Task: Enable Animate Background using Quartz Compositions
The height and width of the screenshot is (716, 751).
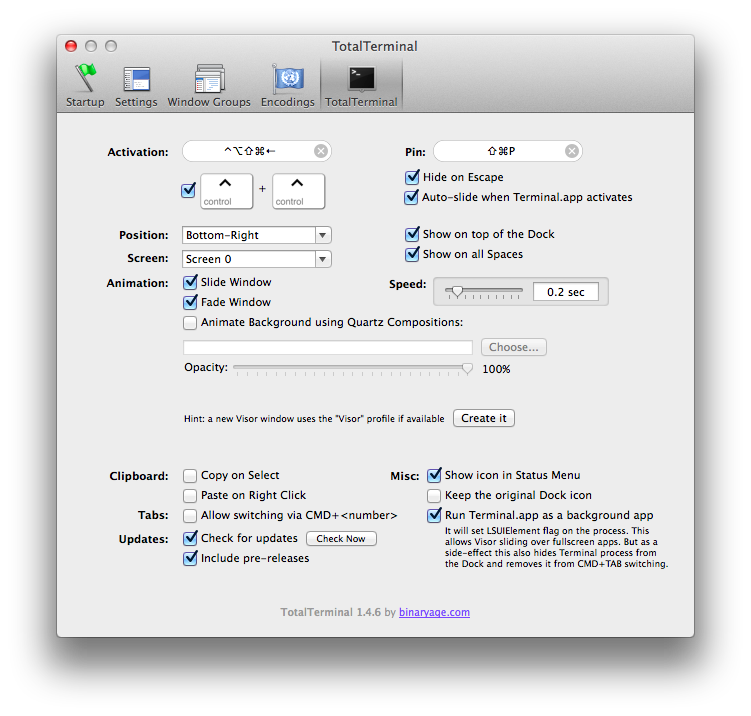Action: (x=190, y=323)
